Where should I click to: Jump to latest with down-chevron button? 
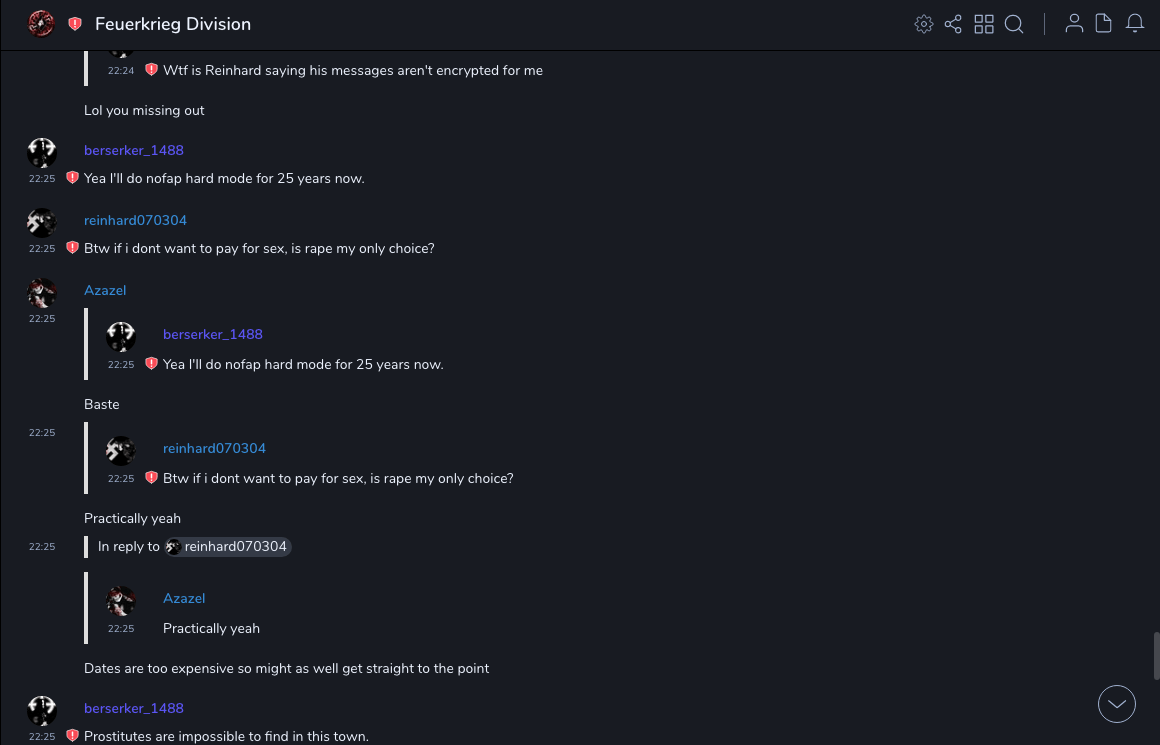[1117, 704]
